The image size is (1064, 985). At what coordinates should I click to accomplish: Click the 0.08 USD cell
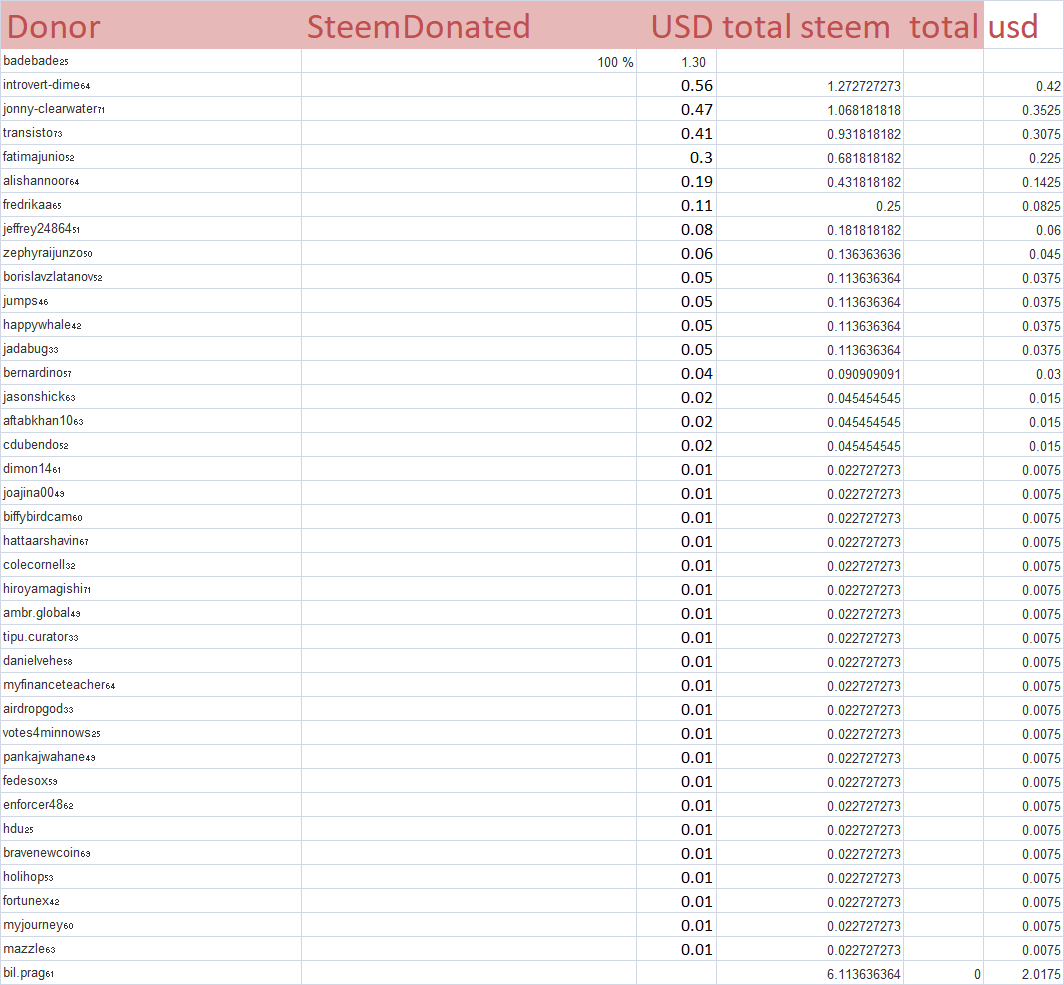tap(677, 229)
